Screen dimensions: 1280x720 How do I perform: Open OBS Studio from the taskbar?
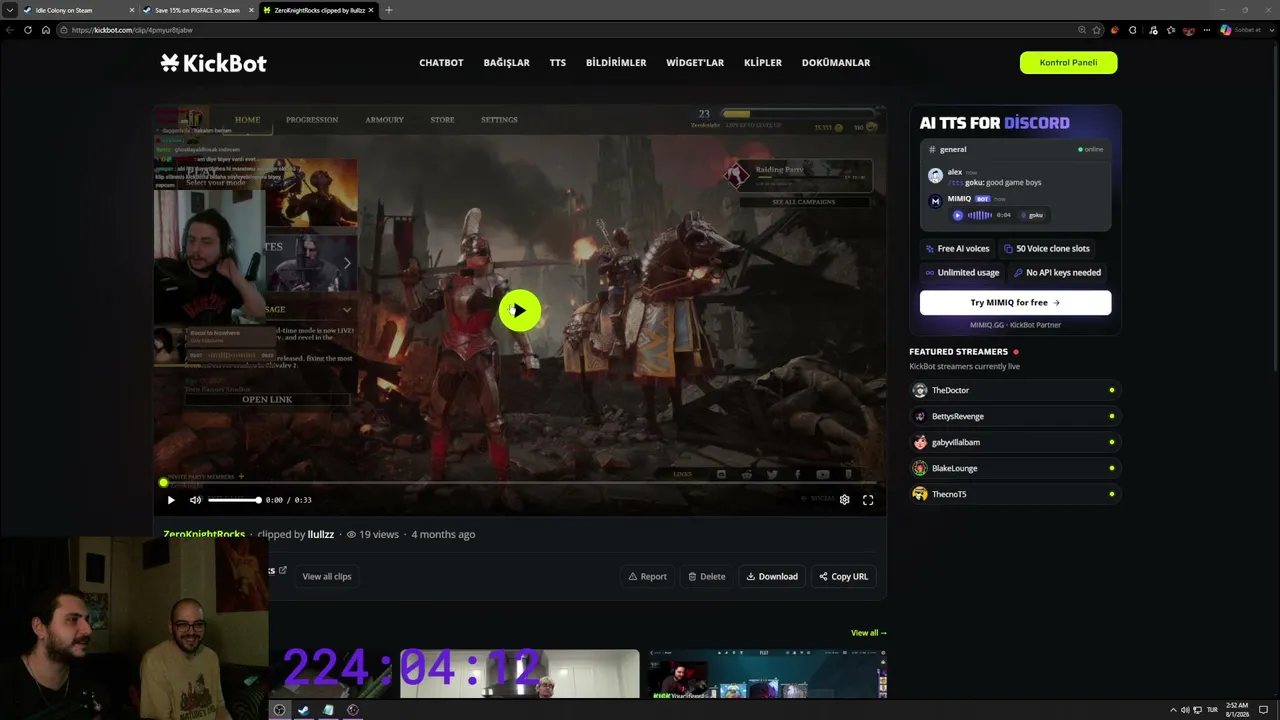[x=279, y=710]
